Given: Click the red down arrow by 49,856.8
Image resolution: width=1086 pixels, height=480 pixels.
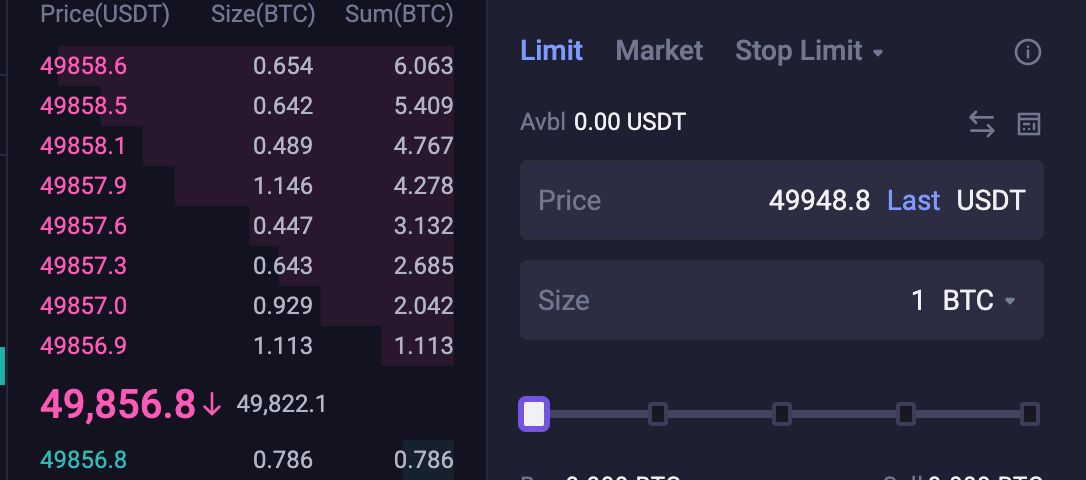Looking at the screenshot, I should pos(212,405).
